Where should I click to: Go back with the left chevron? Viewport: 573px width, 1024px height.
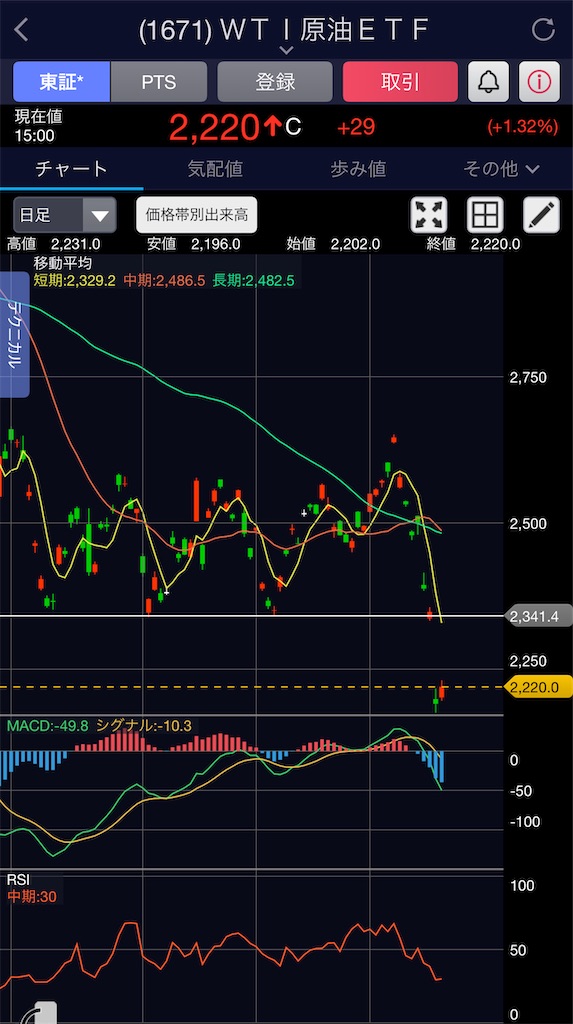point(21,30)
